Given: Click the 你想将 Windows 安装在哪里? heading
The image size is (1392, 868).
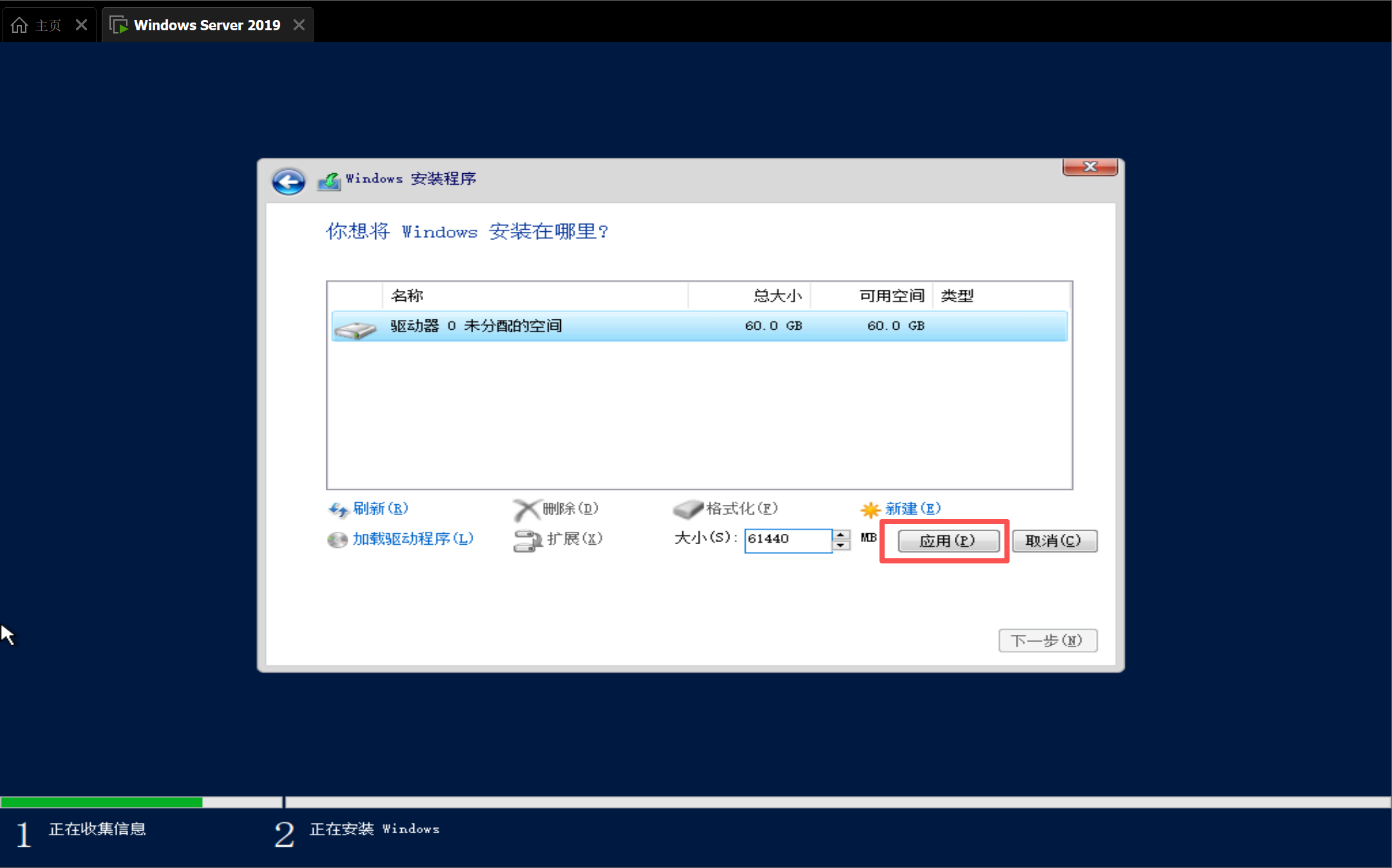Looking at the screenshot, I should point(467,231).
